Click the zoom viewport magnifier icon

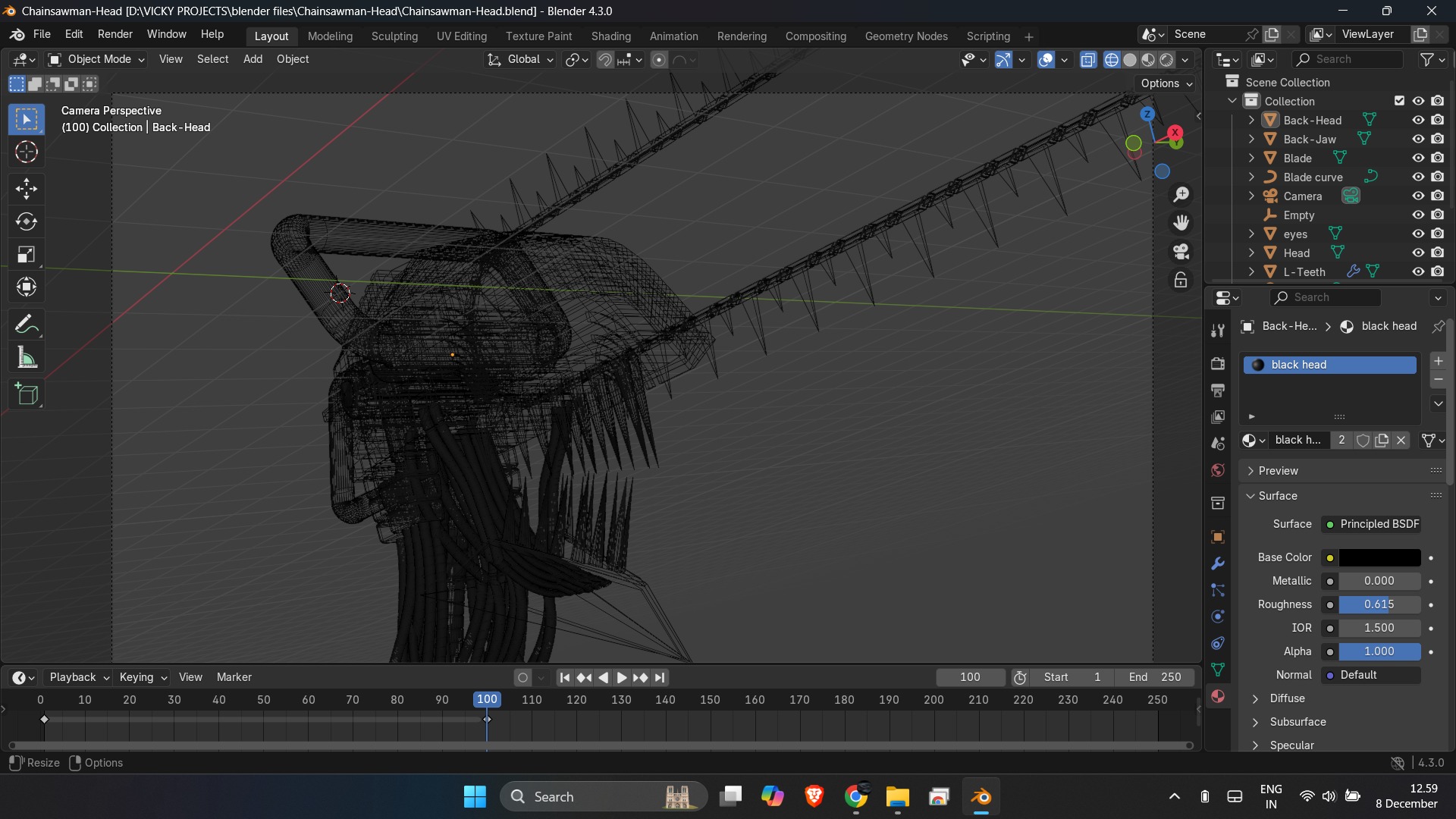1181,195
